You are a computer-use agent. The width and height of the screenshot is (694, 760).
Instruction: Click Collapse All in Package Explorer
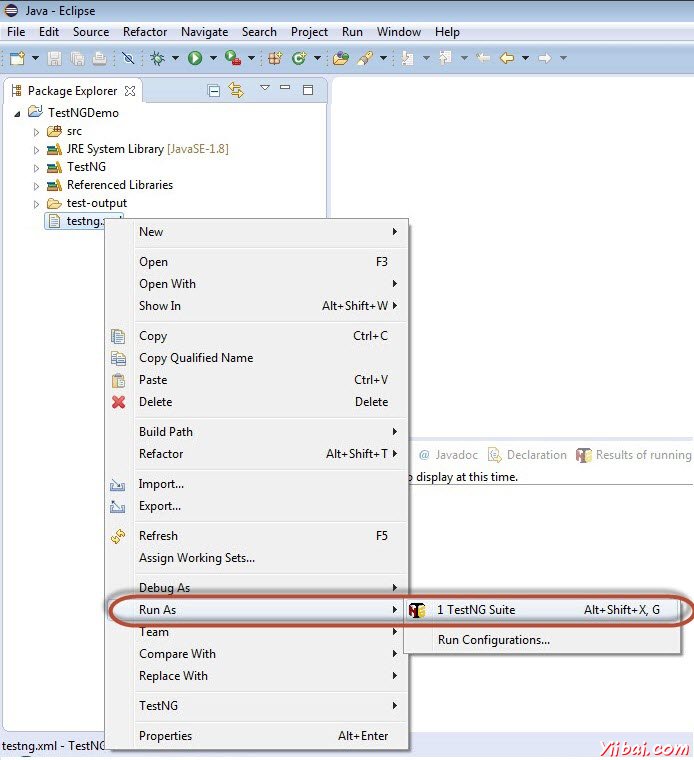point(214,91)
